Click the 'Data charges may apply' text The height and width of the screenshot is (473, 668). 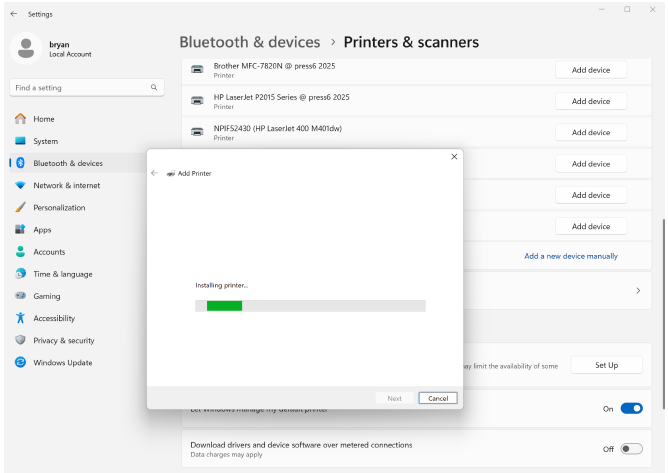click(226, 455)
